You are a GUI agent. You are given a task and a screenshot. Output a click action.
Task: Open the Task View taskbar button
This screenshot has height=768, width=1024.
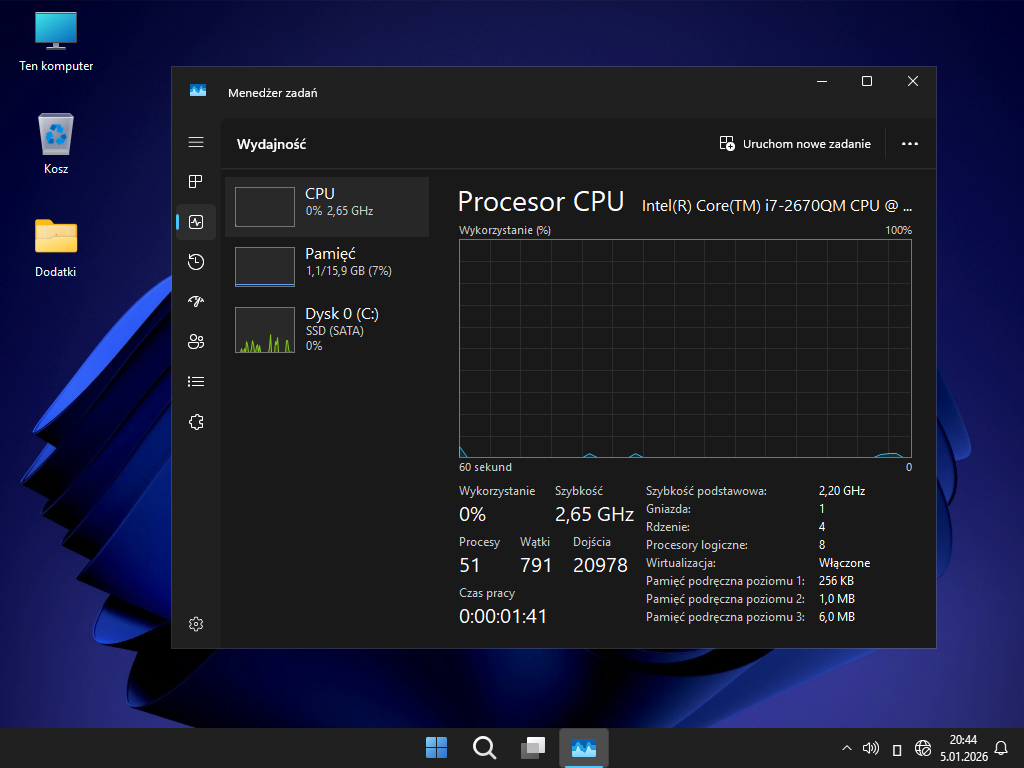pos(533,748)
